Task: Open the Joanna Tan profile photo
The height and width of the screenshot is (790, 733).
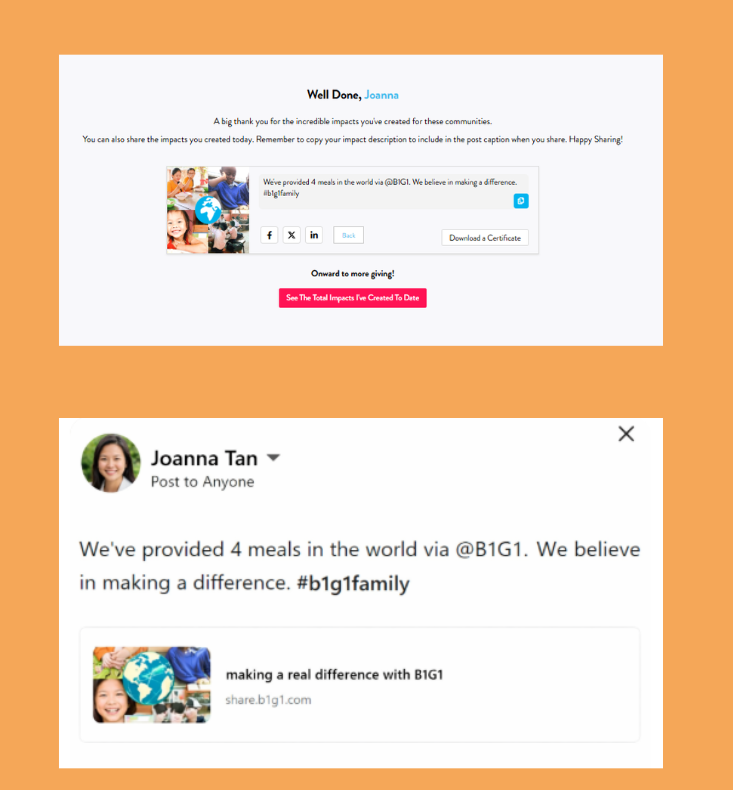Action: pyautogui.click(x=111, y=463)
